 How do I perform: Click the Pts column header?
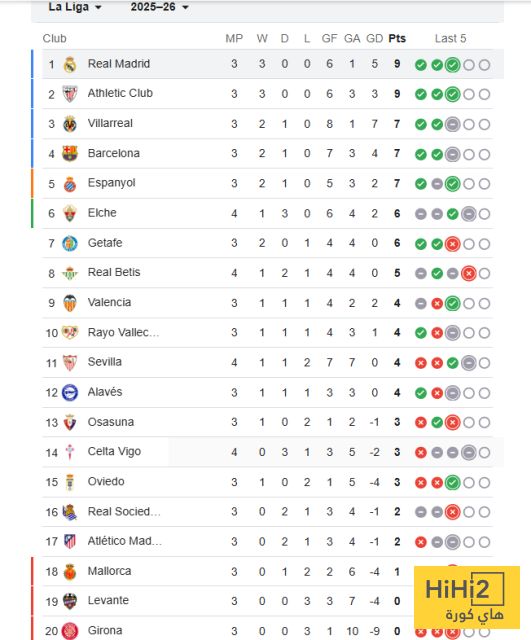point(397,38)
